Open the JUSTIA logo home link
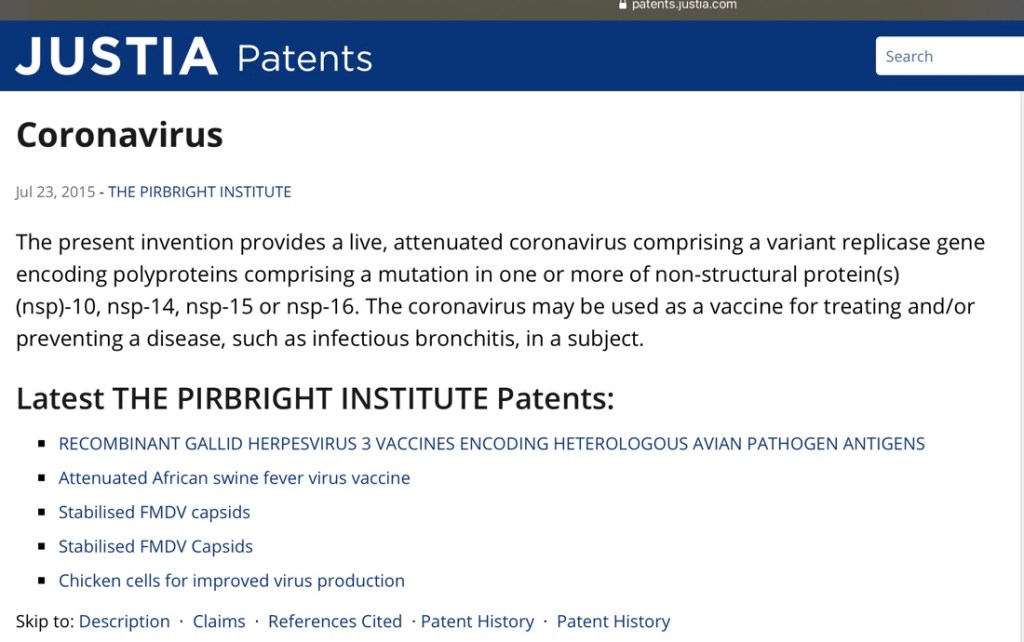Viewport: 1024px width, 642px height. [x=116, y=57]
